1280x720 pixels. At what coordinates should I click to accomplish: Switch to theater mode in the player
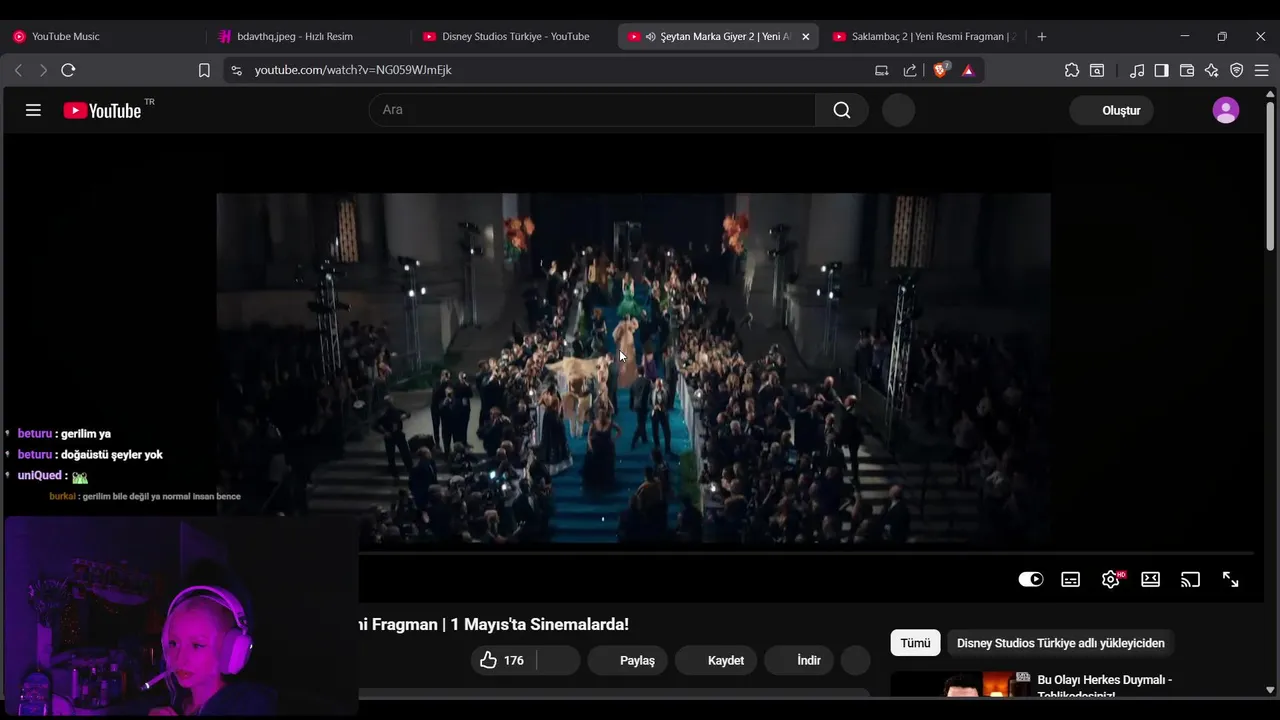[1151, 579]
